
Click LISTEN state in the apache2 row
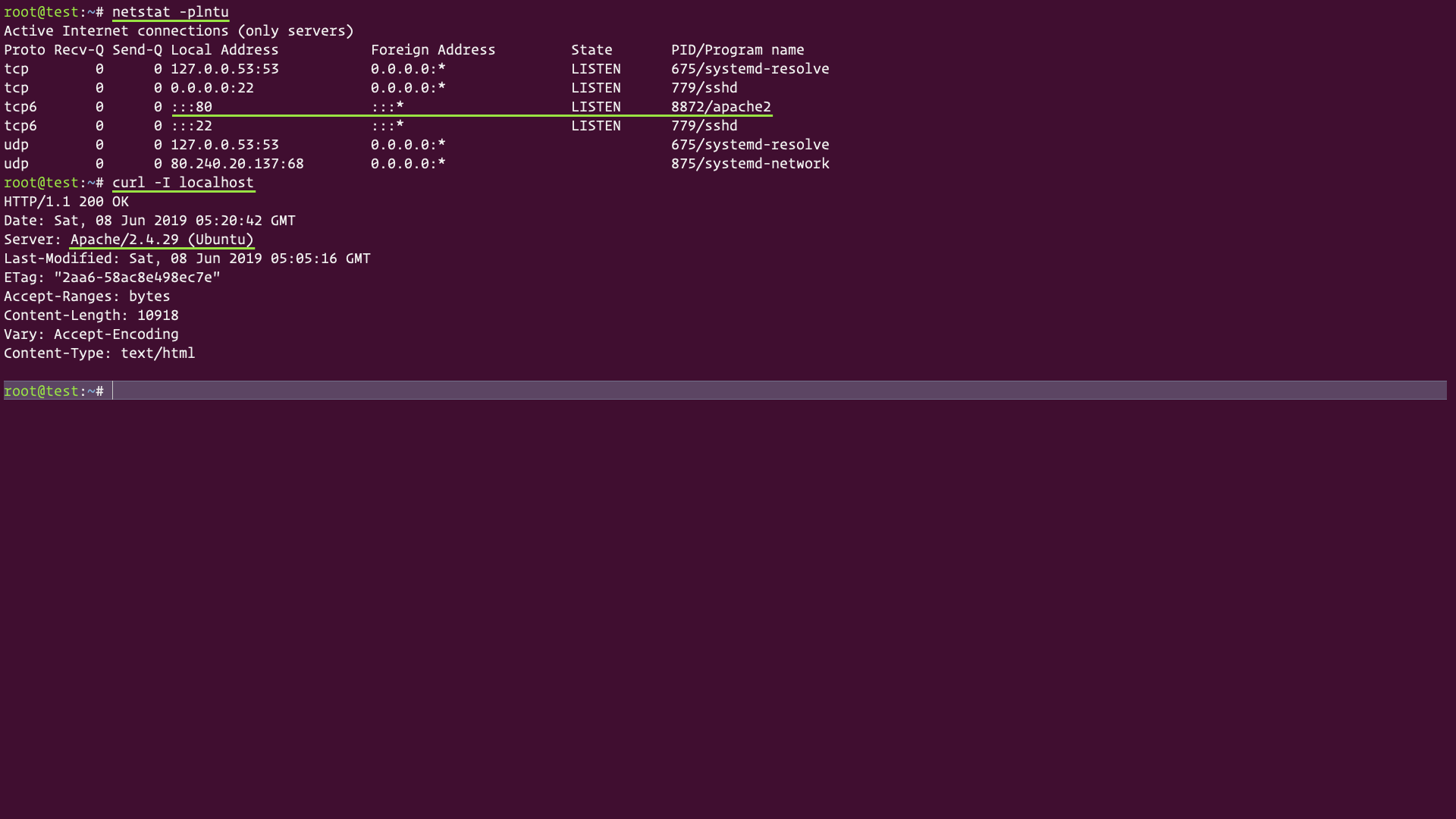596,107
